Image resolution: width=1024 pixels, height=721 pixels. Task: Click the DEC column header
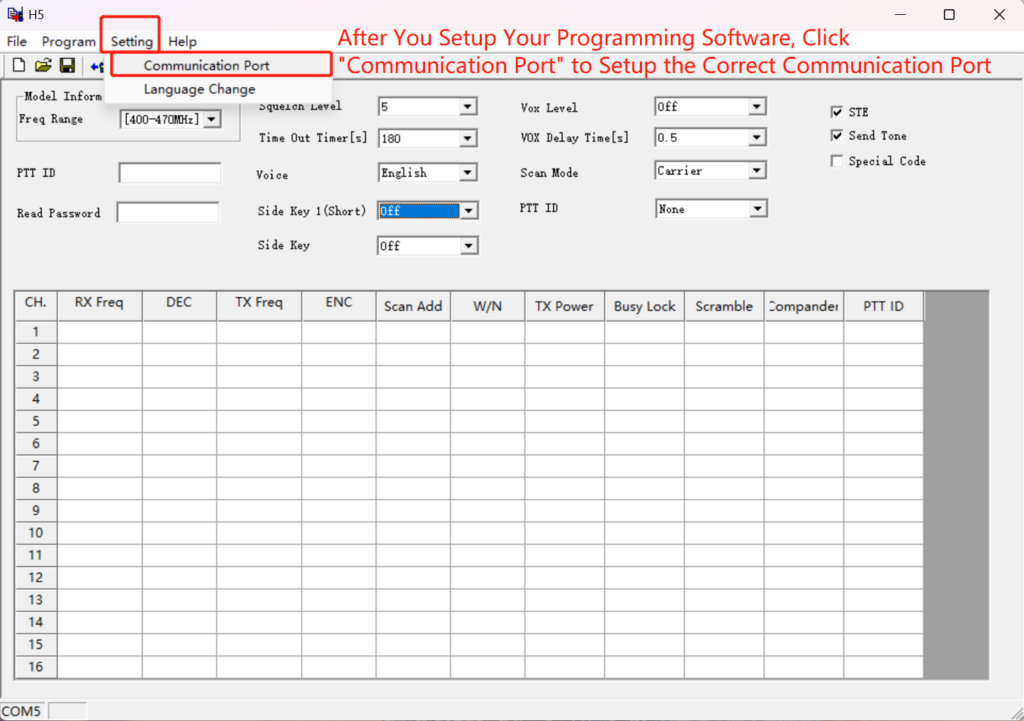(179, 305)
